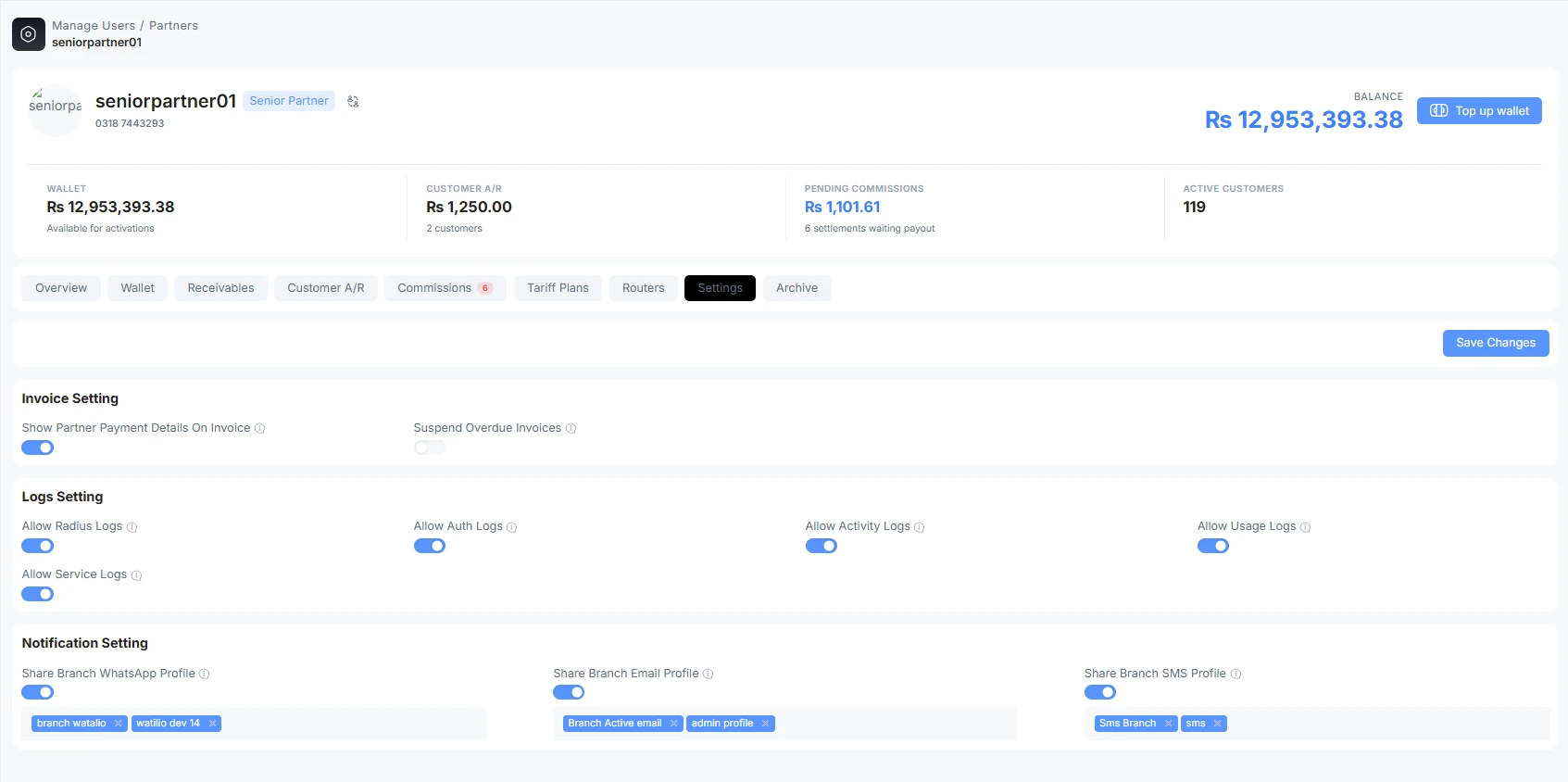This screenshot has width=1568, height=782.
Task: Open the Overview tab
Action: [61, 288]
